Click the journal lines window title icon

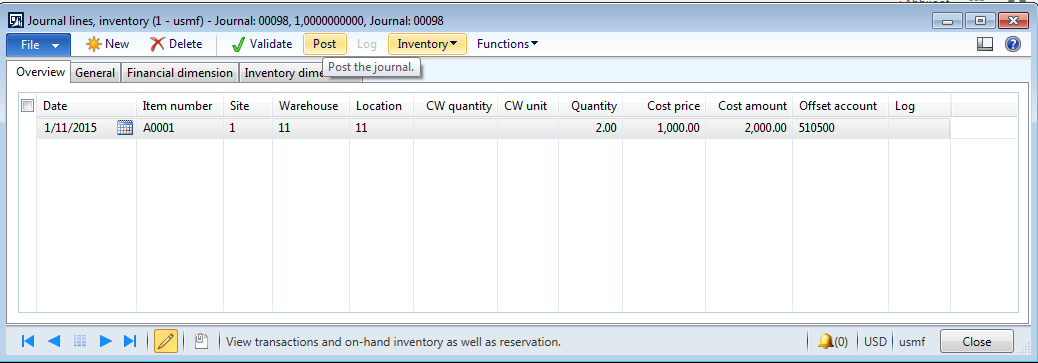click(x=15, y=21)
